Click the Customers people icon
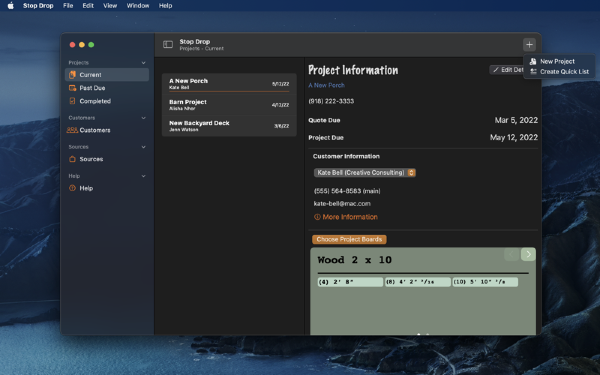600x375 pixels. (x=72, y=130)
